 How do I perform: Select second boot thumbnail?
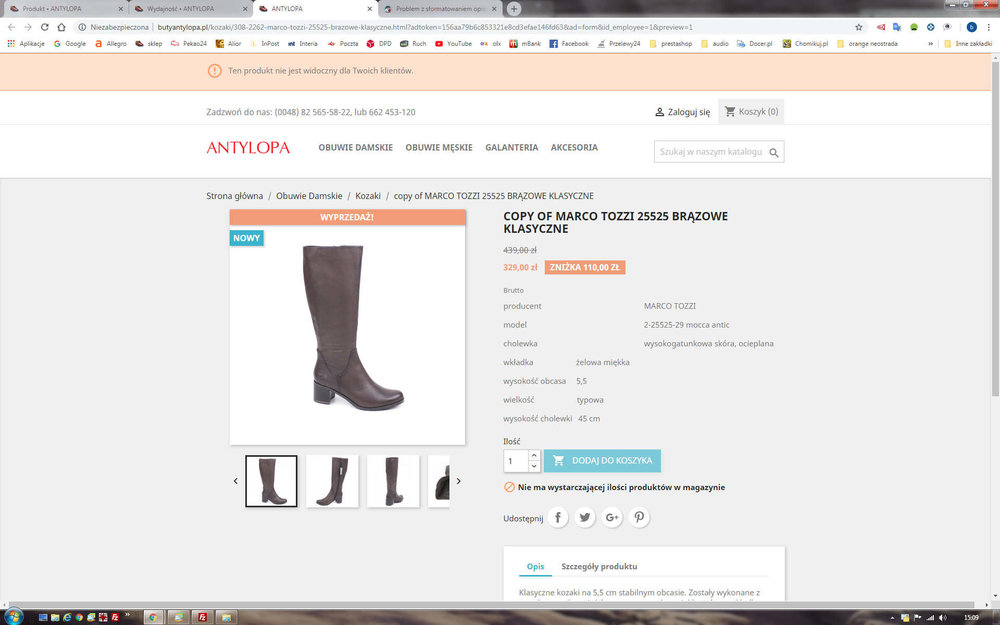click(332, 481)
